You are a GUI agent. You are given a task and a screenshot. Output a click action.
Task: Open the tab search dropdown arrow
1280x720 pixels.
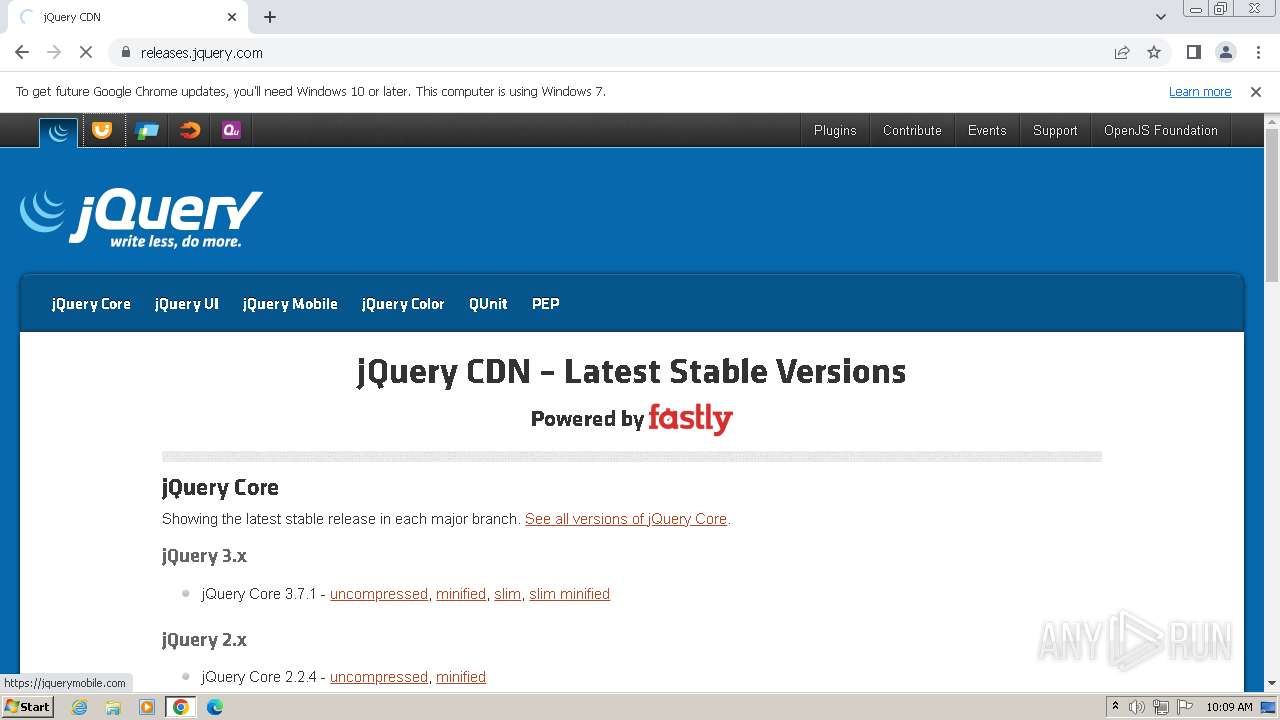click(x=1161, y=16)
